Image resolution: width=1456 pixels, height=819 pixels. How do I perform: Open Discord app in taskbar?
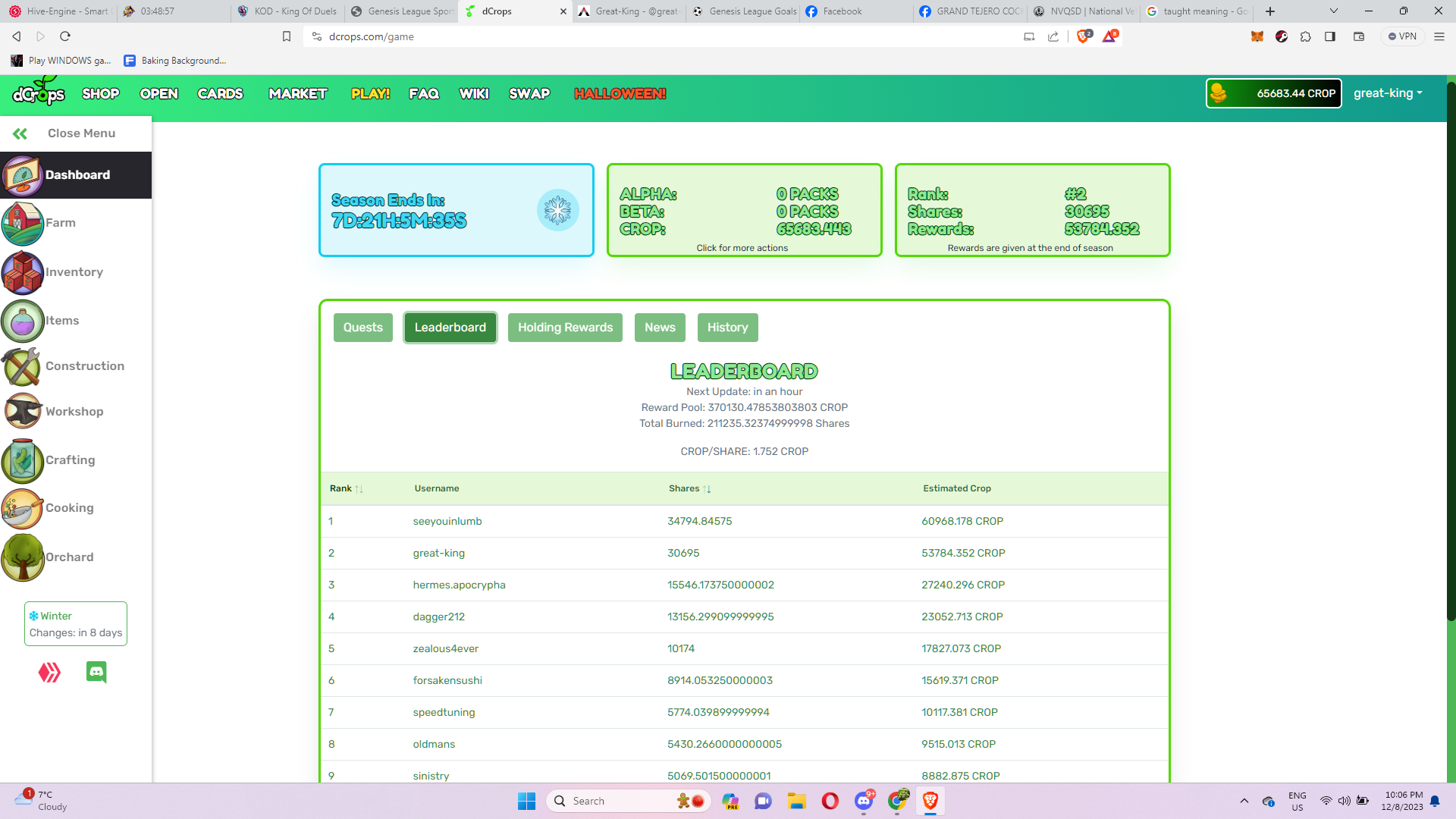[x=864, y=801]
